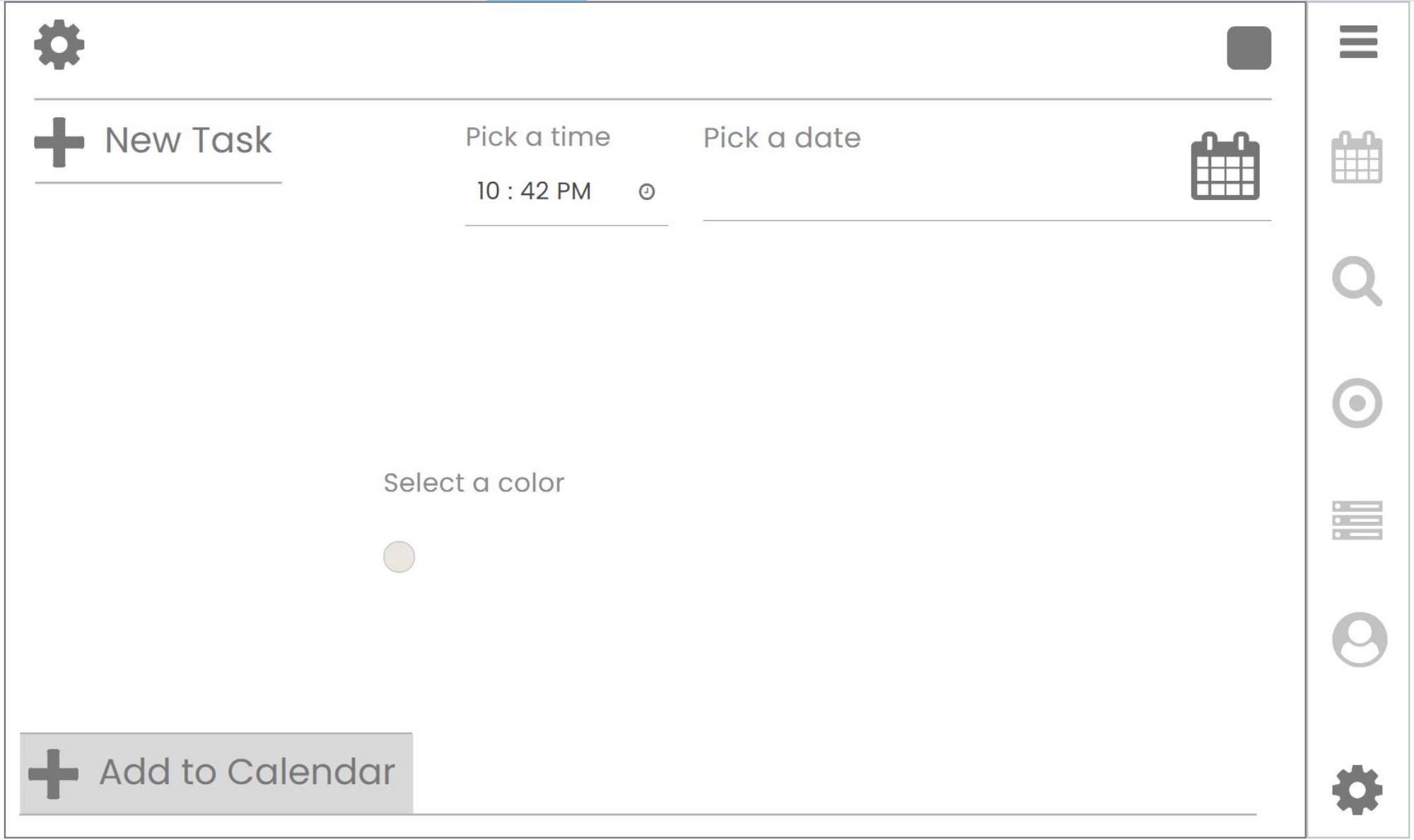This screenshot has width=1414, height=840.
Task: Open time picker via small clock icon
Action: (x=646, y=192)
